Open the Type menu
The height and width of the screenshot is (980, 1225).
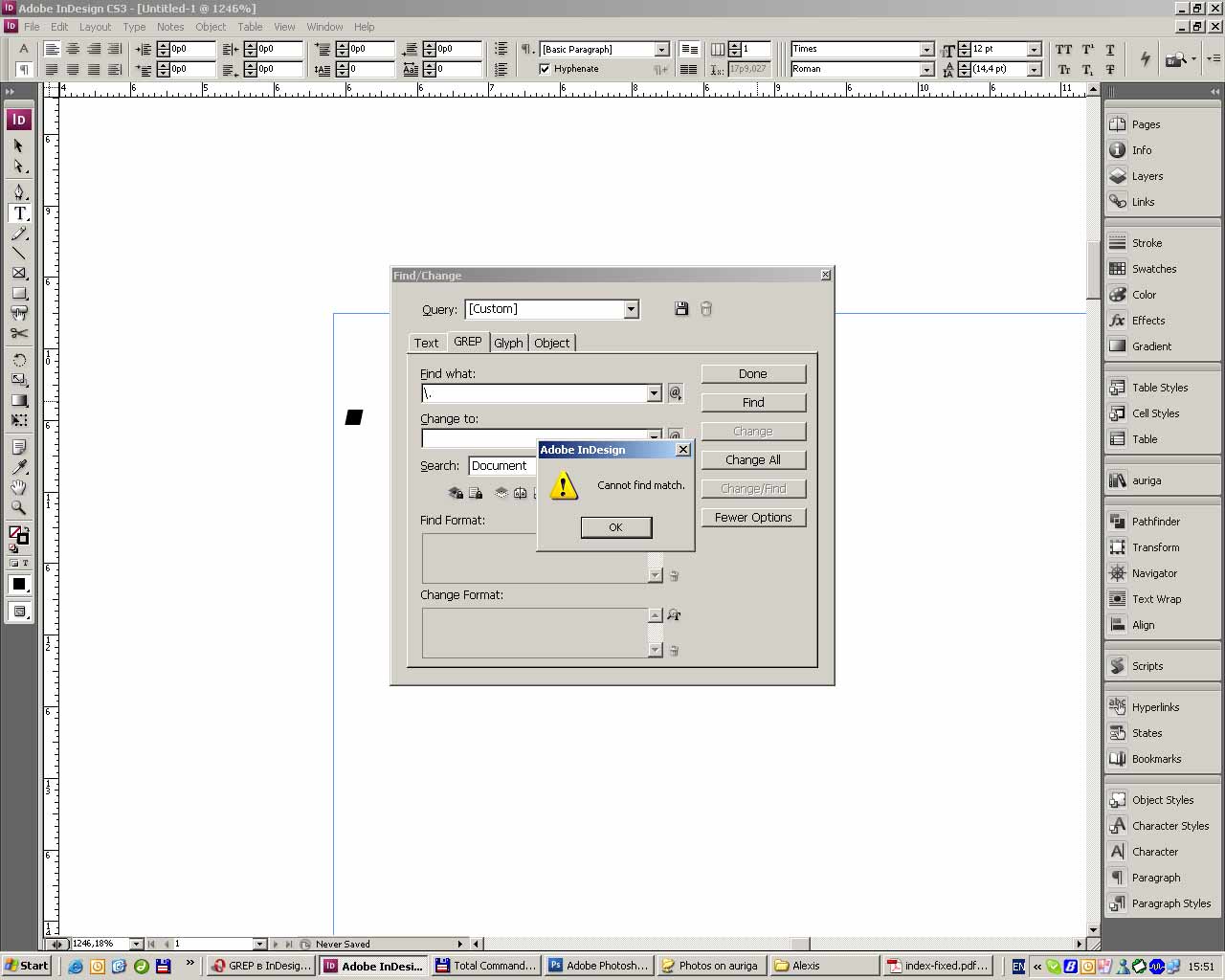pyautogui.click(x=134, y=27)
